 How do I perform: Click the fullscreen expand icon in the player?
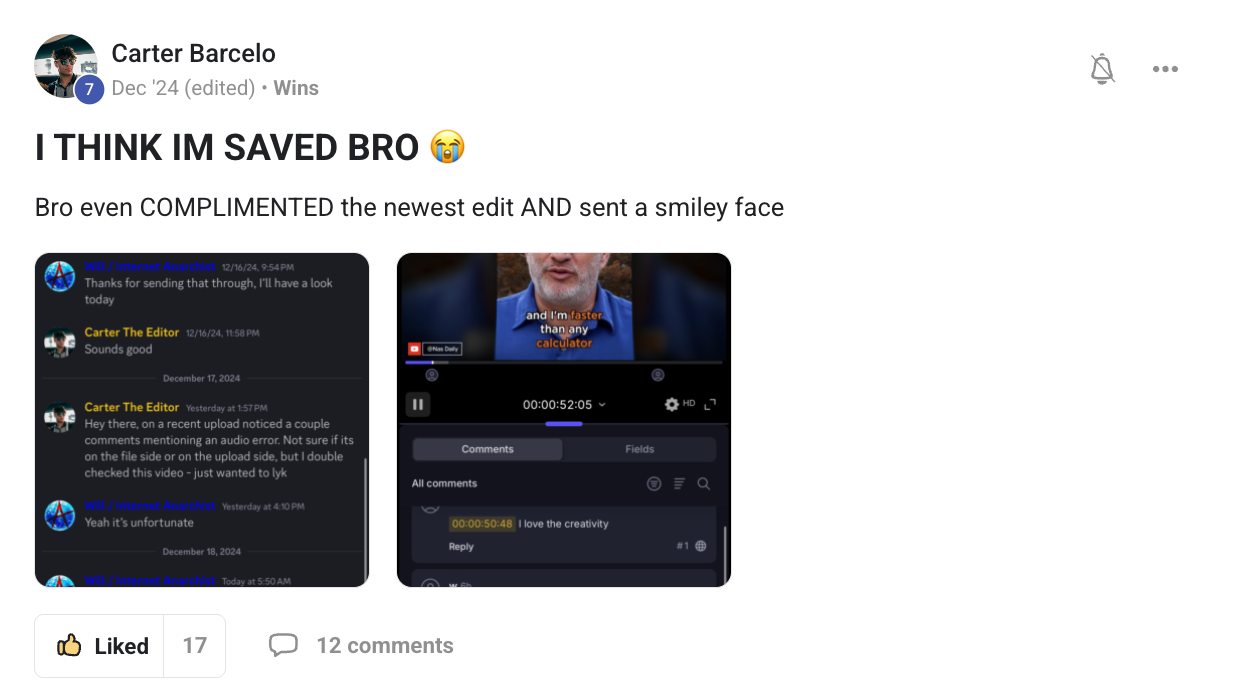click(x=710, y=404)
